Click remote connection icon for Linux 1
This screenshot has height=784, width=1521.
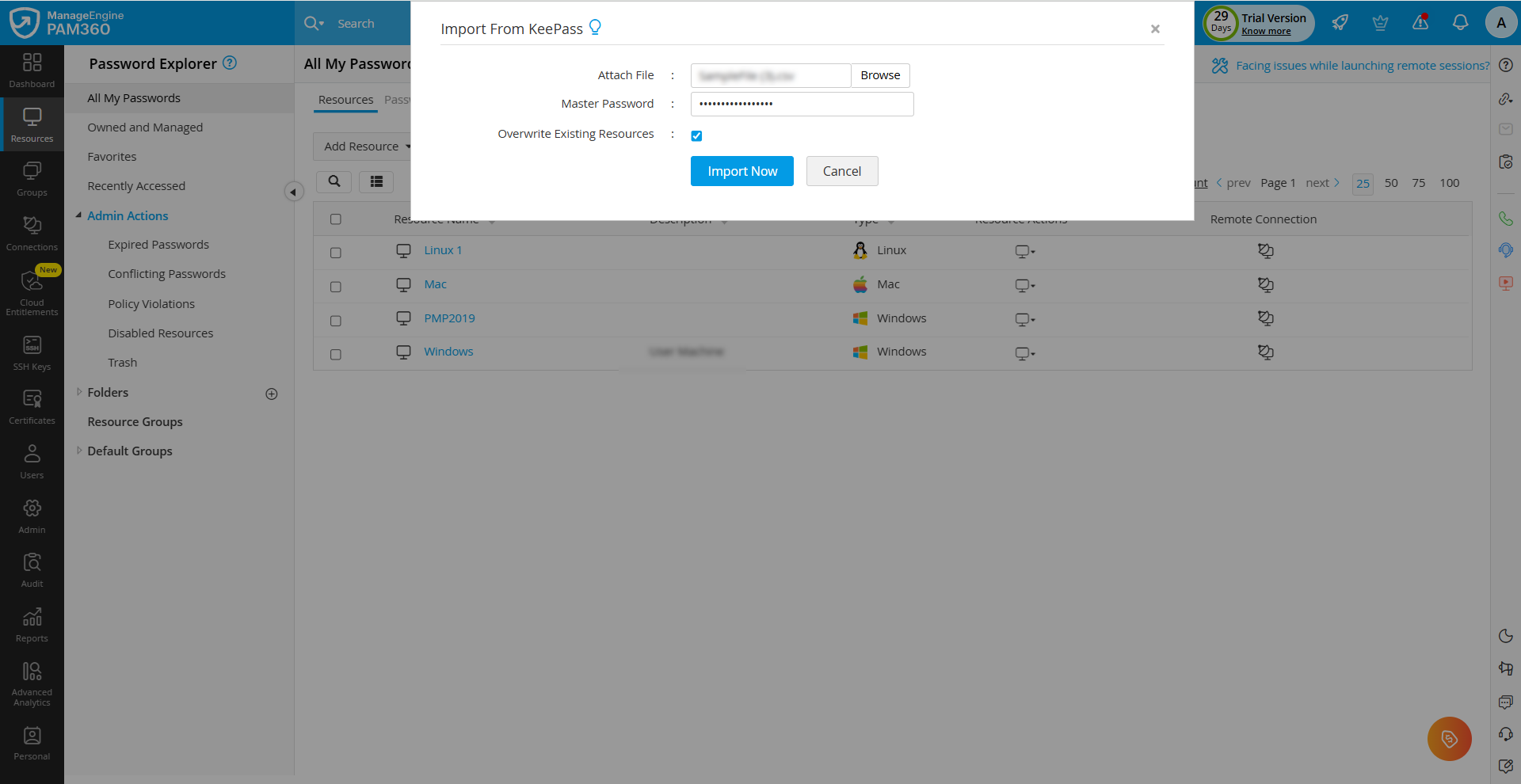coord(1265,250)
